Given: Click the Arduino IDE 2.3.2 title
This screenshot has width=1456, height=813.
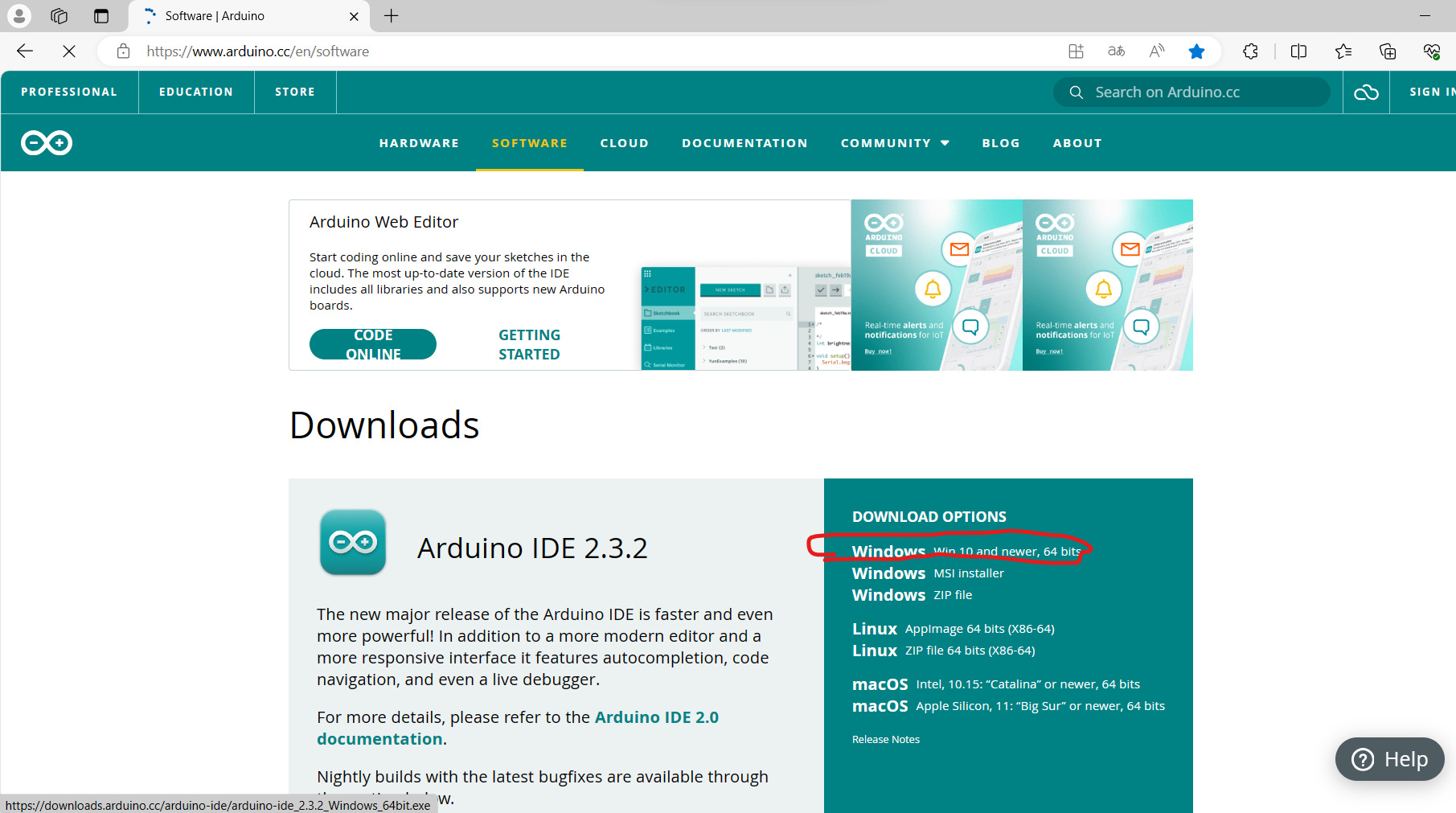Looking at the screenshot, I should point(532,548).
